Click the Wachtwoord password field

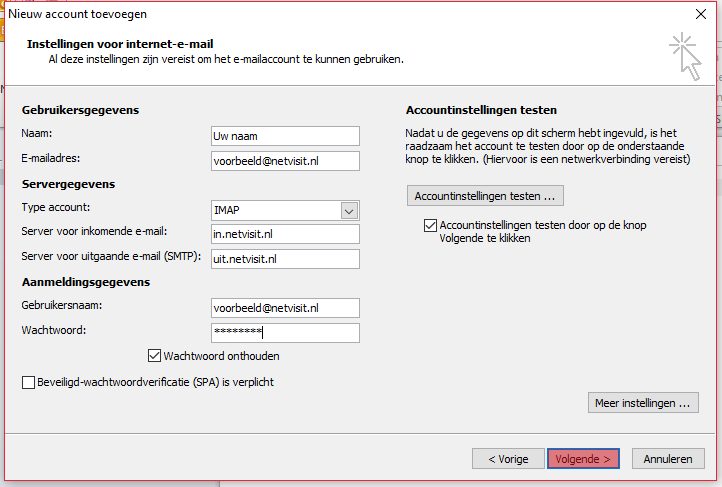285,333
